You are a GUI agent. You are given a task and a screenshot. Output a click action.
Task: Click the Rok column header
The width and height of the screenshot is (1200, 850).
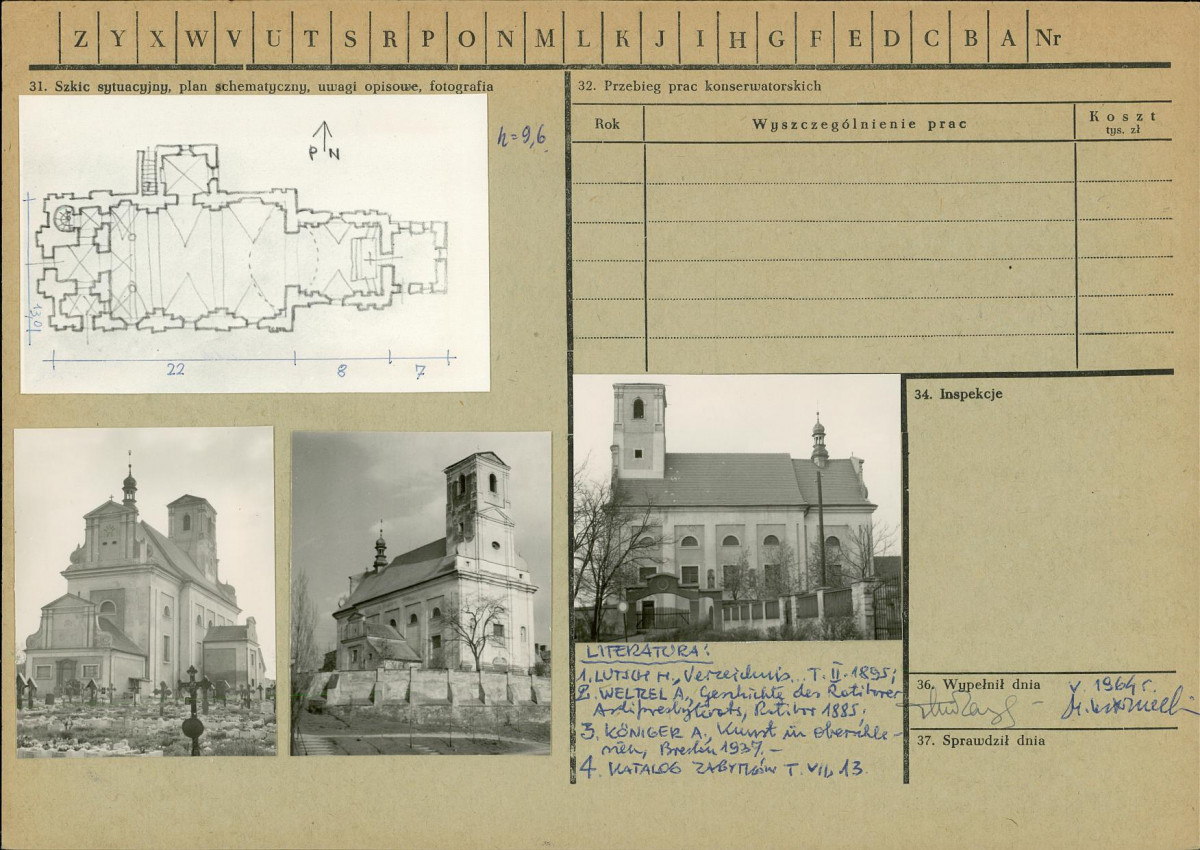[607, 124]
